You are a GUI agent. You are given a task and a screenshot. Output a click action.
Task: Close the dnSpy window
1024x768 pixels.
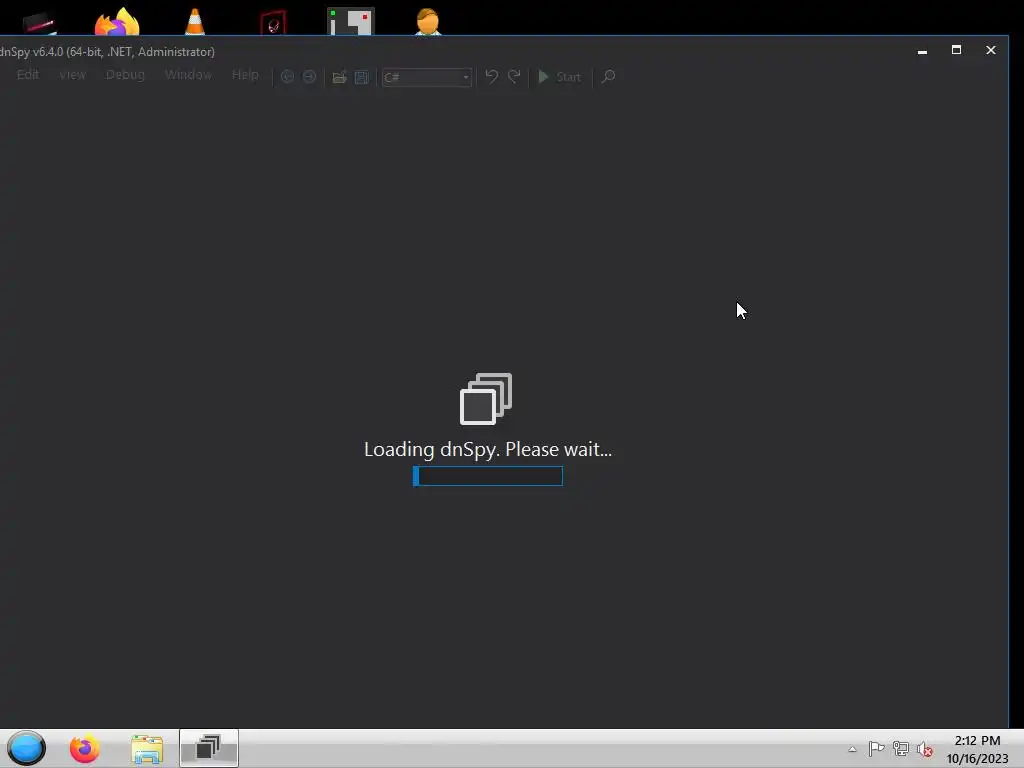tap(991, 50)
